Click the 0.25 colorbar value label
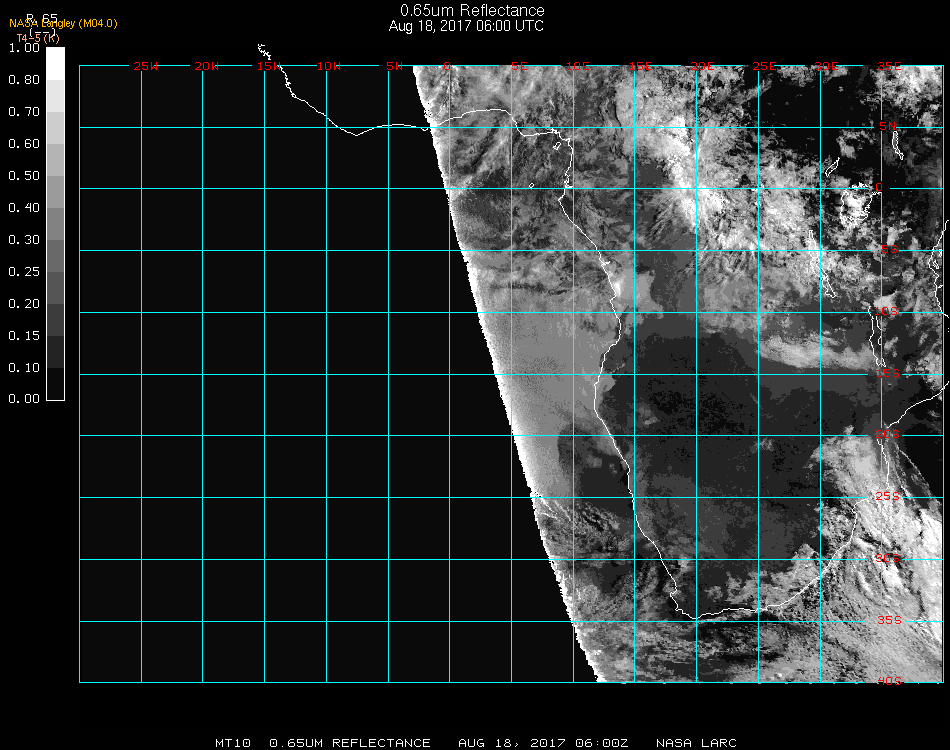Viewport: 950px width, 750px height. click(x=24, y=271)
